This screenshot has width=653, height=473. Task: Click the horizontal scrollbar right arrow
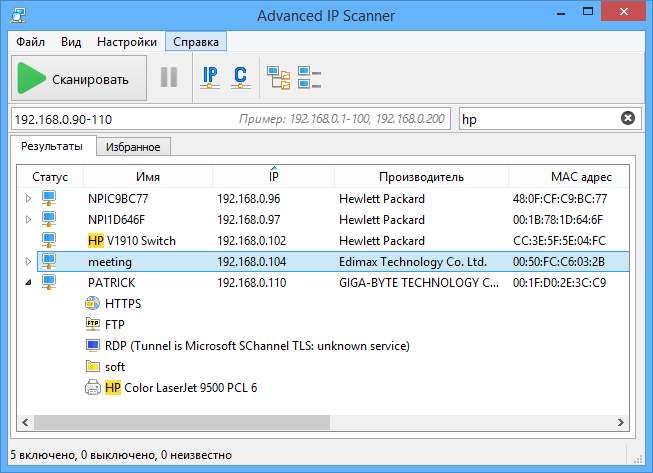pyautogui.click(x=621, y=423)
